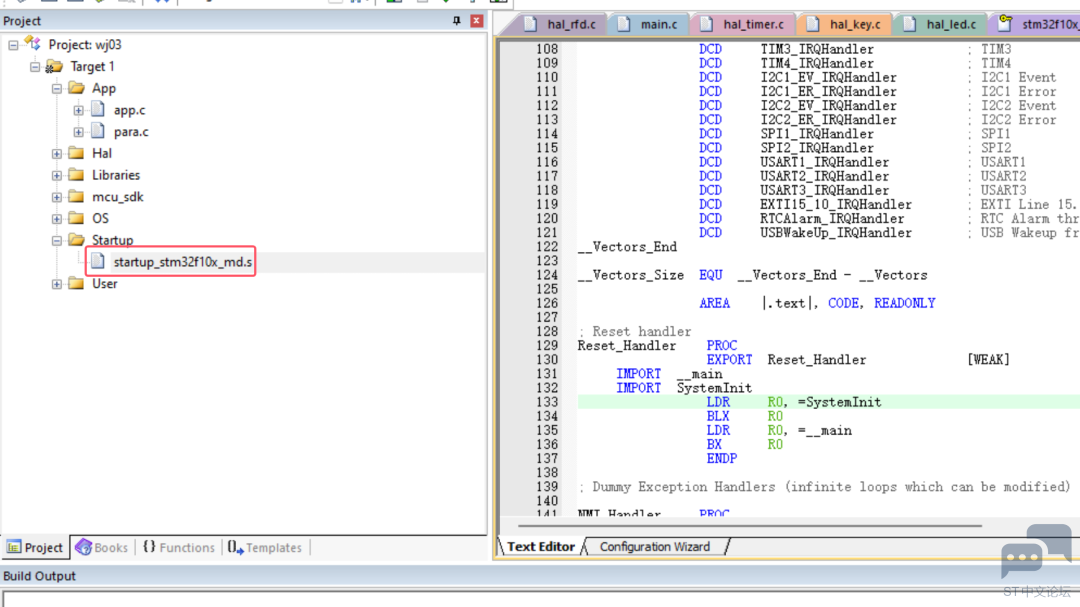This screenshot has width=1080, height=607.
Task: Expand the Hal folder
Action: click(x=56, y=153)
